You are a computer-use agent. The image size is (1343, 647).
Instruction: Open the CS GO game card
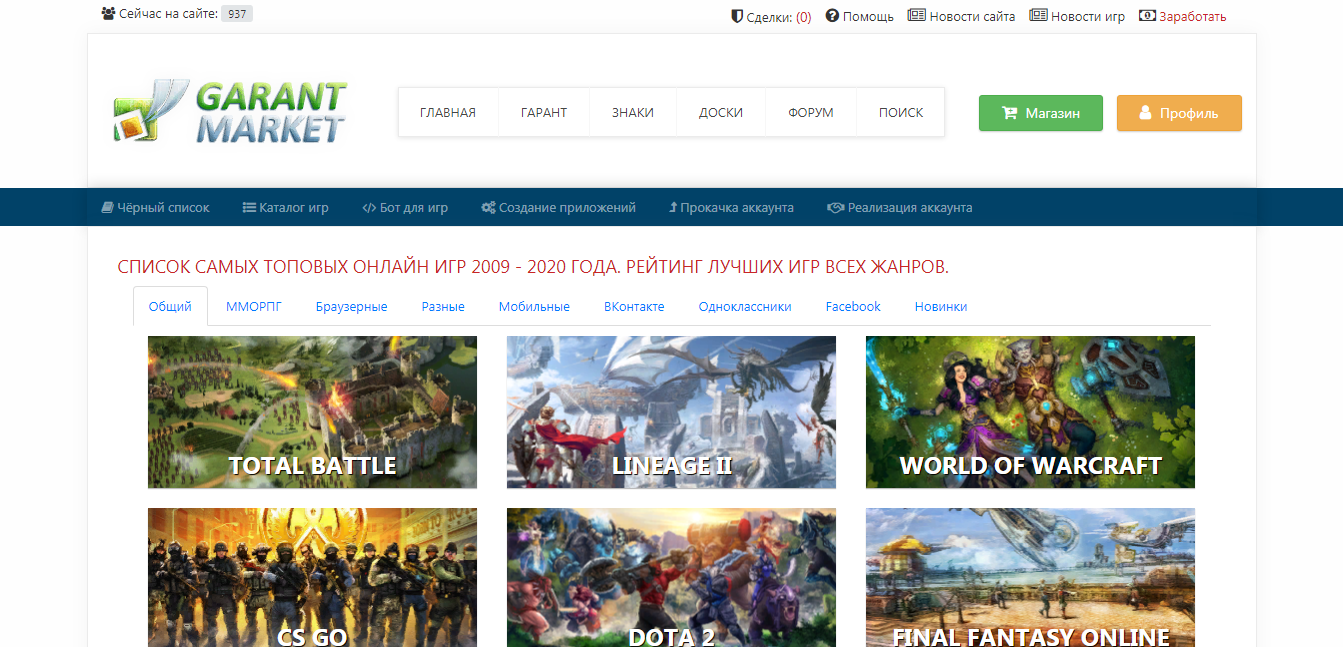(312, 577)
